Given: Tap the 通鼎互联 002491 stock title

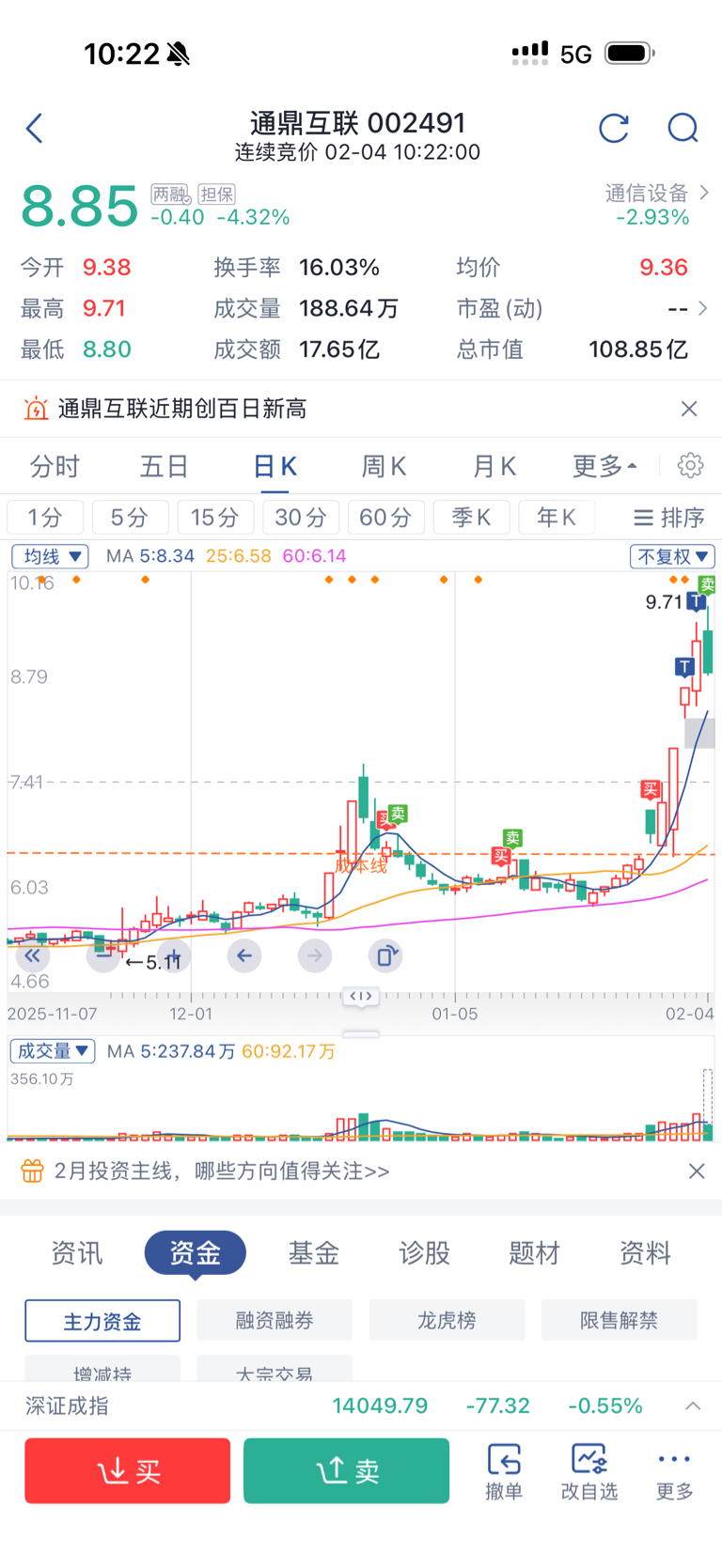Looking at the screenshot, I should tap(358, 123).
